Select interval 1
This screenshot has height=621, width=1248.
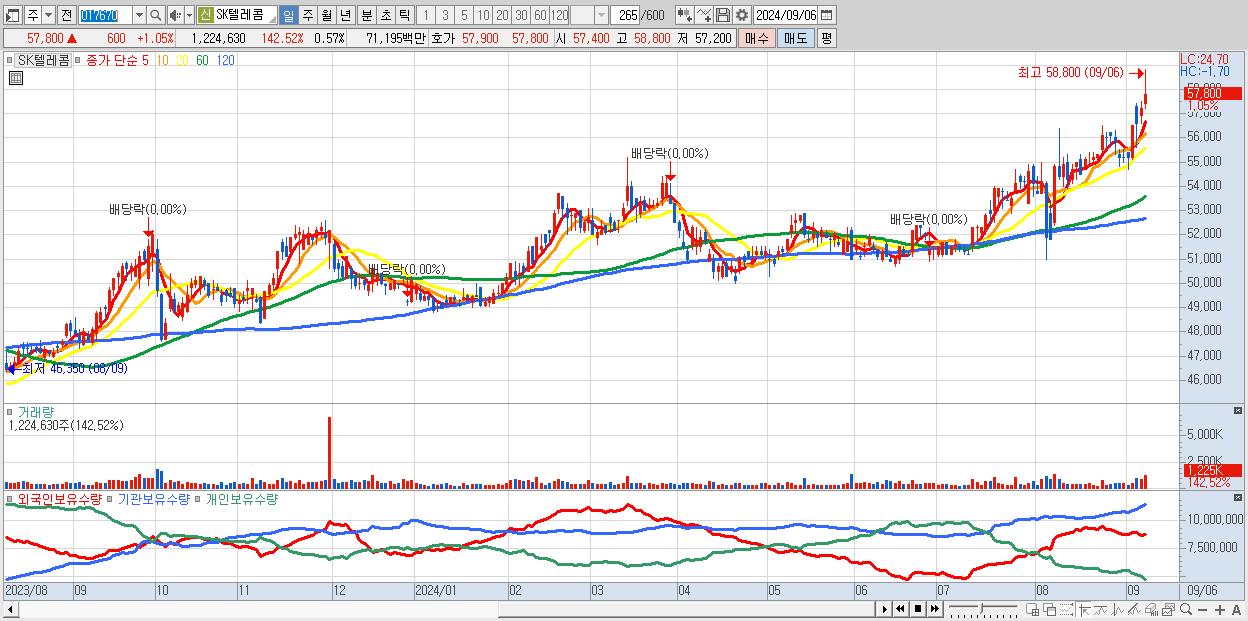coord(425,16)
